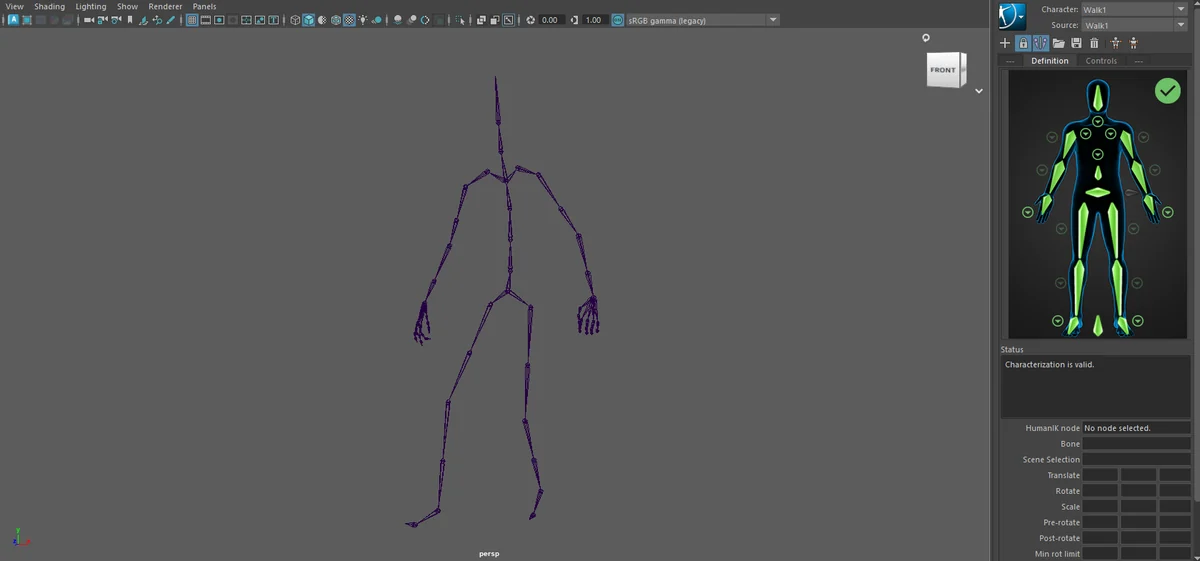
Task: Click the Save Skeleton Definition disk icon
Action: click(x=1076, y=43)
